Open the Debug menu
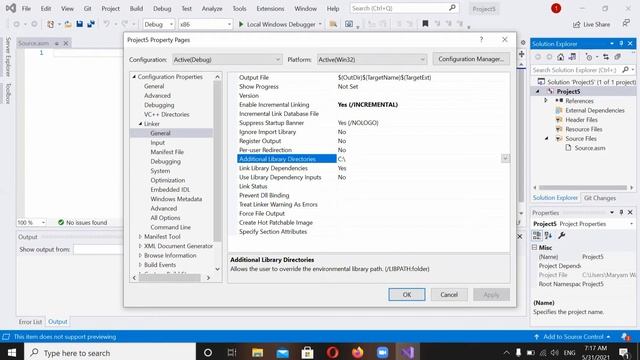The image size is (640, 360). (162, 8)
